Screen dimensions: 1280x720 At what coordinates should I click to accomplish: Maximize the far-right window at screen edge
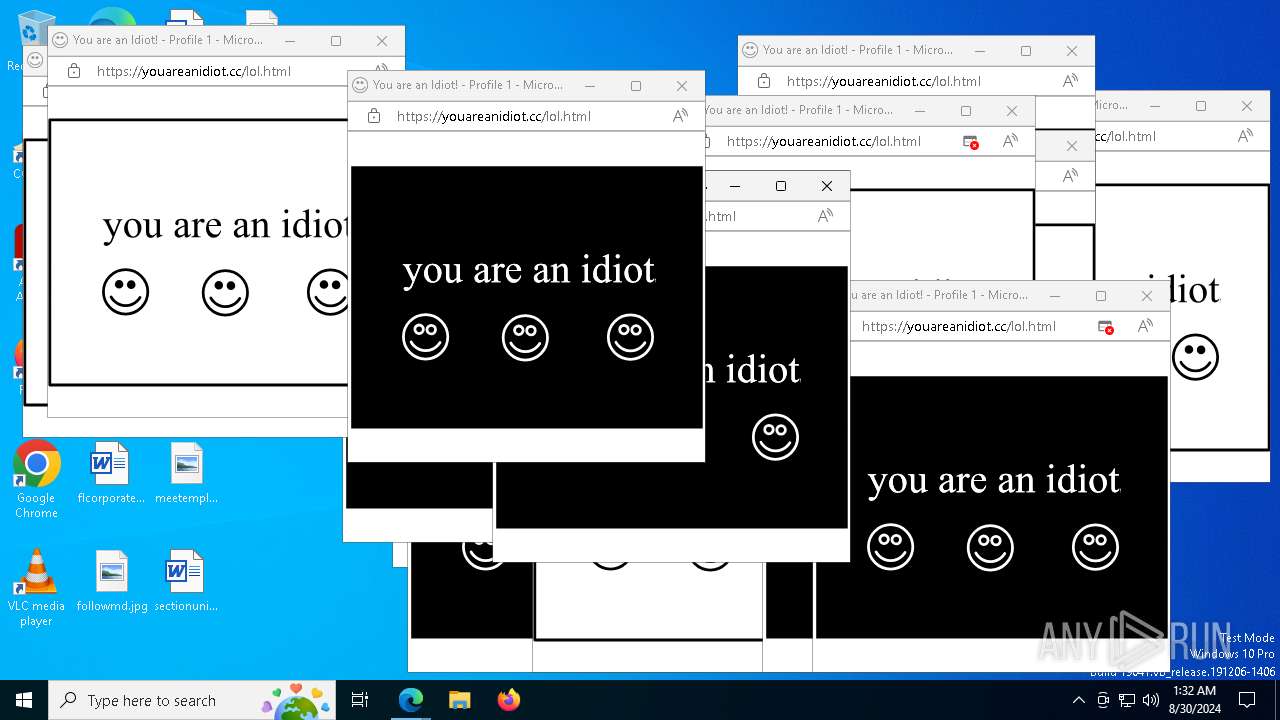coord(1201,106)
